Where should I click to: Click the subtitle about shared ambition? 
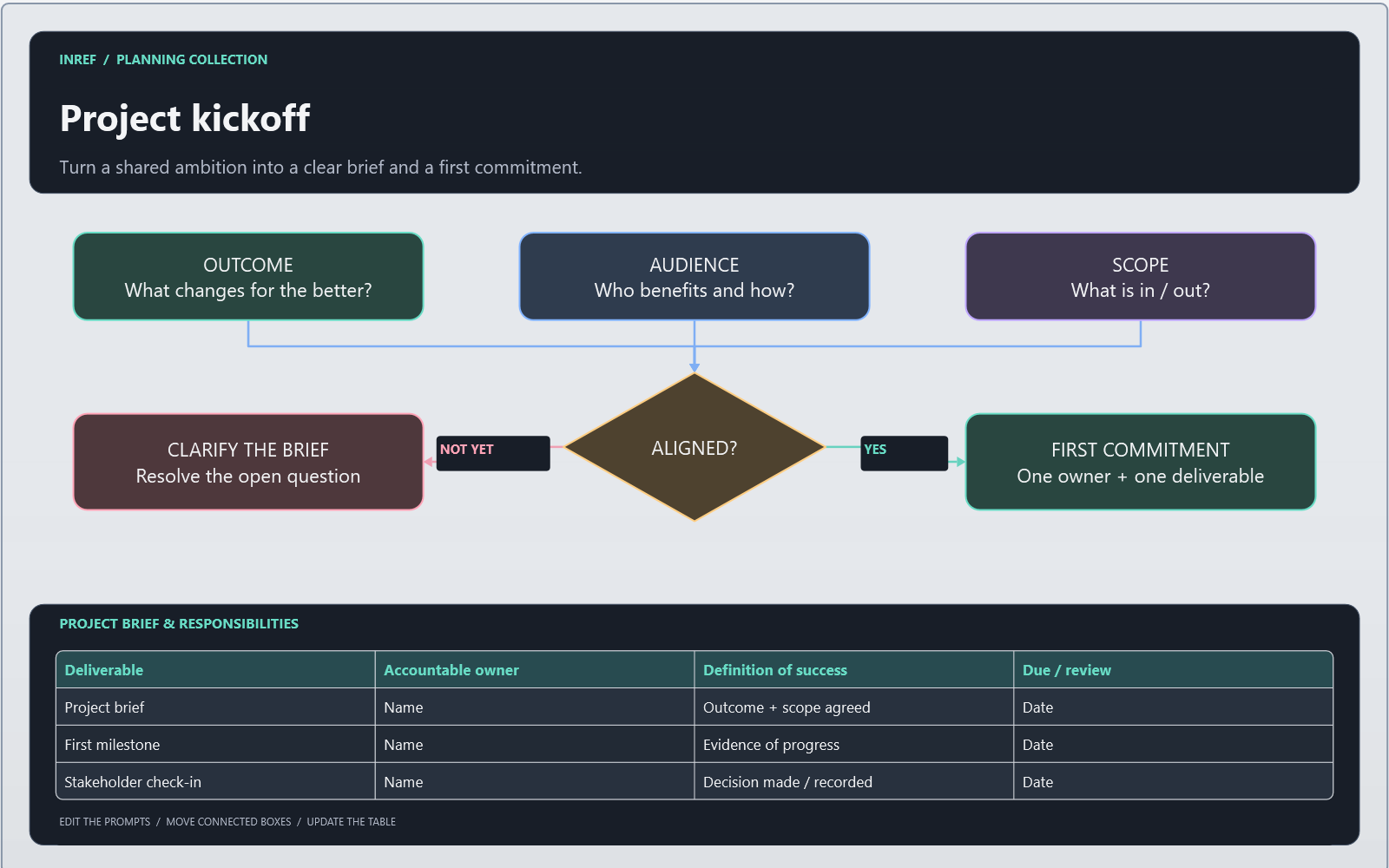pos(320,168)
